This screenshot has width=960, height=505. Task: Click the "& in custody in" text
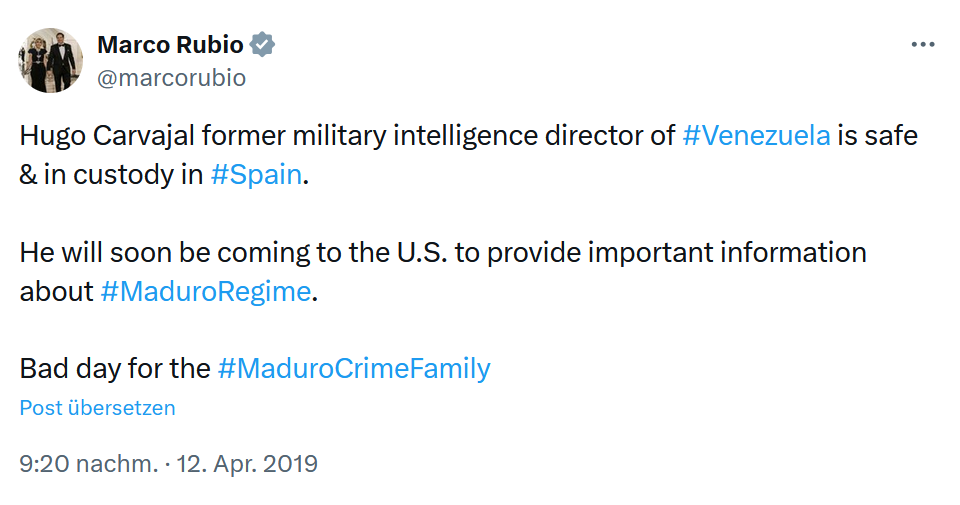(x=111, y=174)
